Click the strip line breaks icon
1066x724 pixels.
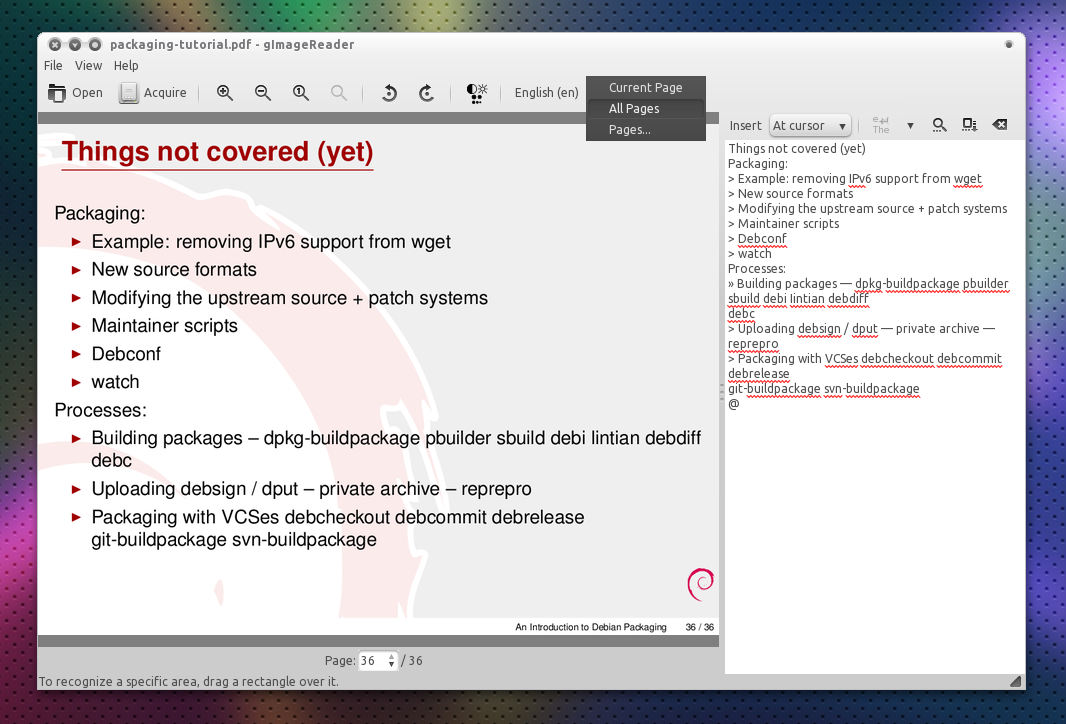pyautogui.click(x=881, y=125)
